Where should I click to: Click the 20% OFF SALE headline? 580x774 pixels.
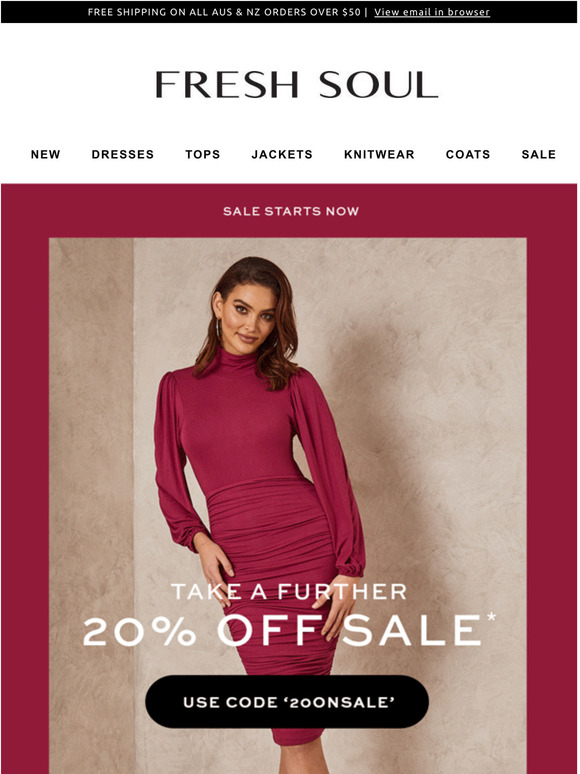[281, 630]
